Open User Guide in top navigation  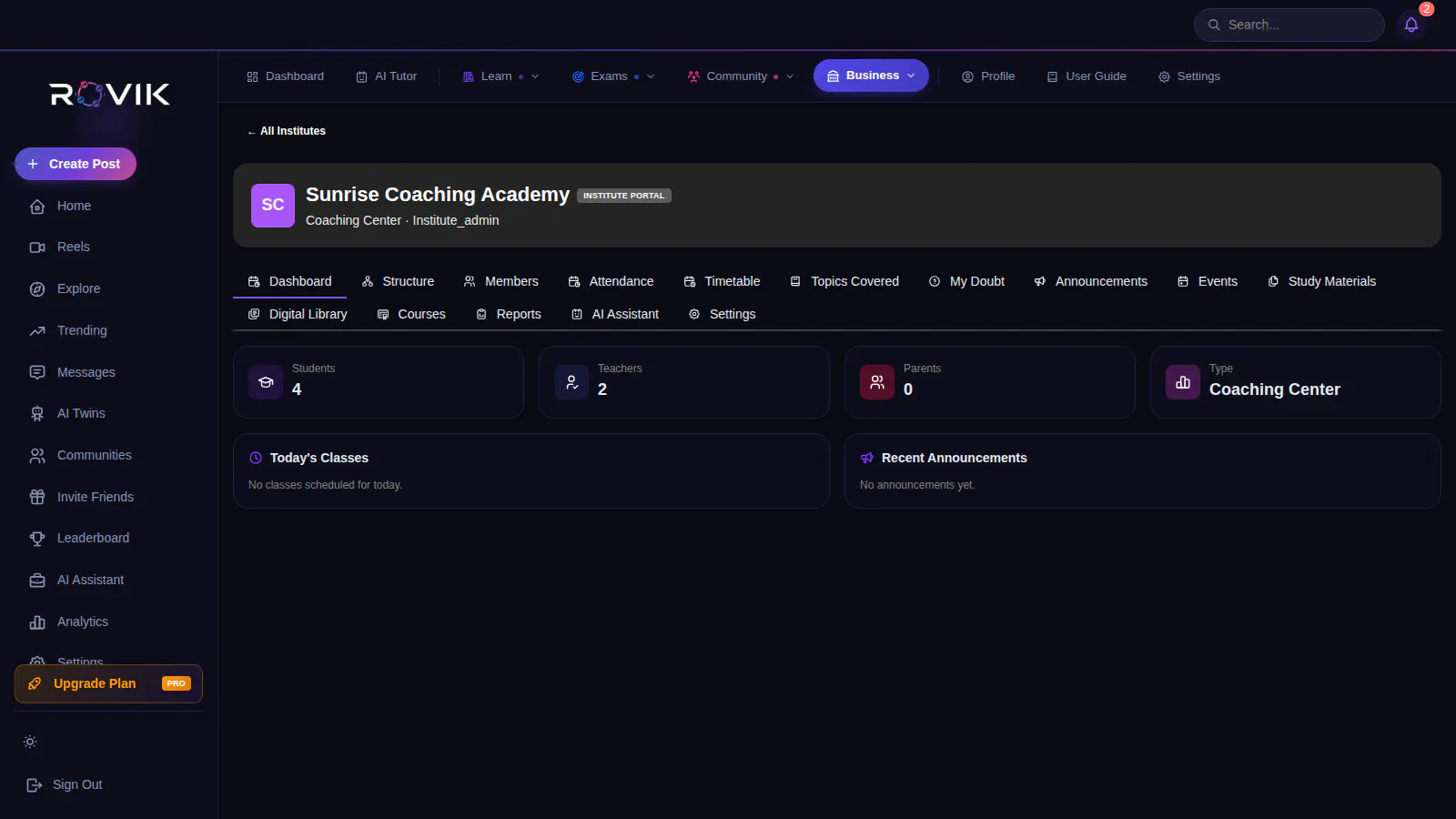point(1087,76)
